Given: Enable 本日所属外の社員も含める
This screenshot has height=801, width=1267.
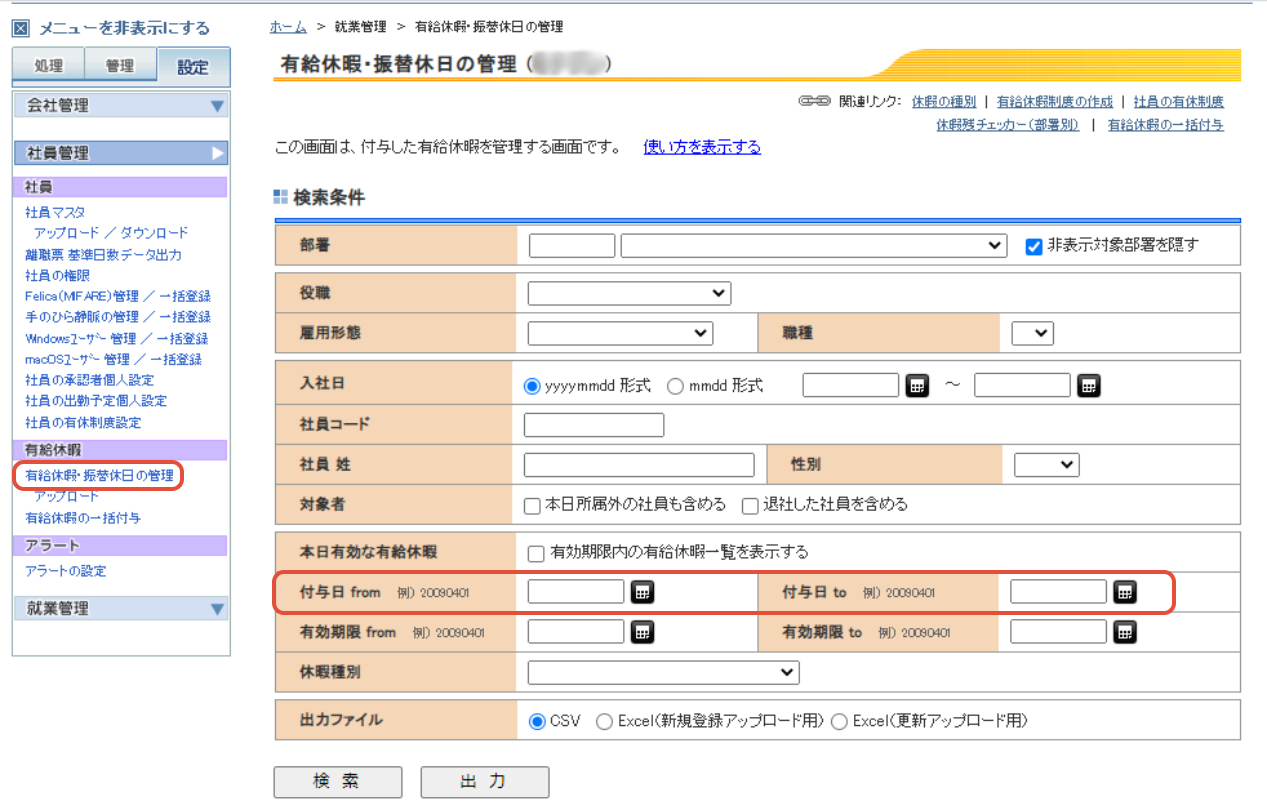Looking at the screenshot, I should click(531, 505).
